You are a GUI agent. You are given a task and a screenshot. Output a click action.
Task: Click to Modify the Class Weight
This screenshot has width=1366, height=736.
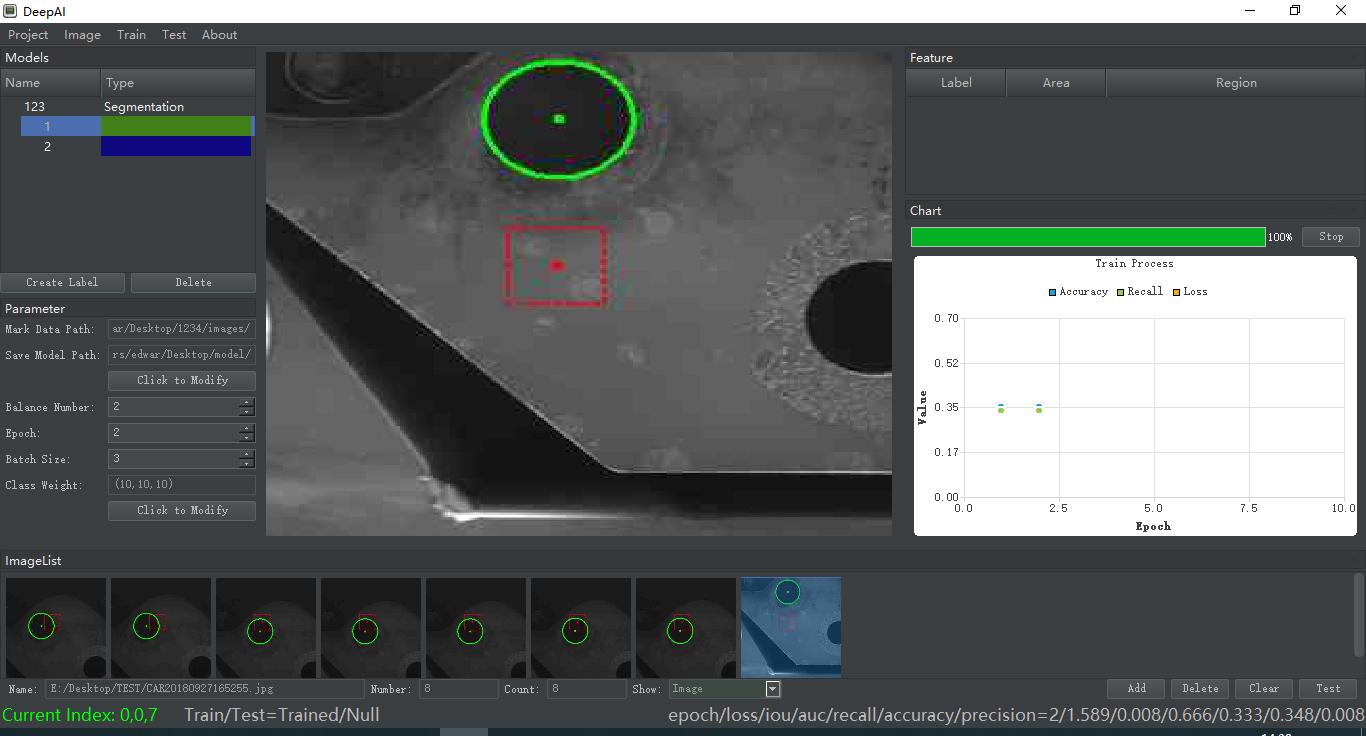click(x=182, y=511)
